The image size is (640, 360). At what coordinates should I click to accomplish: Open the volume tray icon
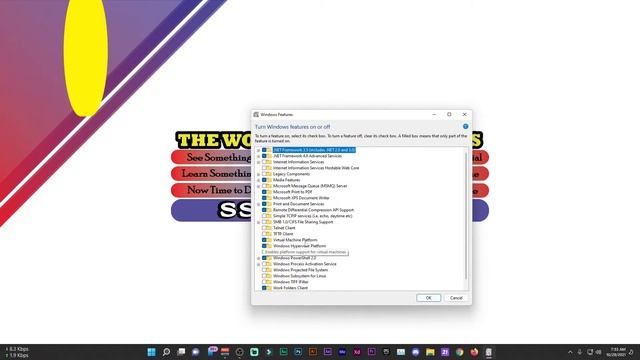[x=599, y=352]
